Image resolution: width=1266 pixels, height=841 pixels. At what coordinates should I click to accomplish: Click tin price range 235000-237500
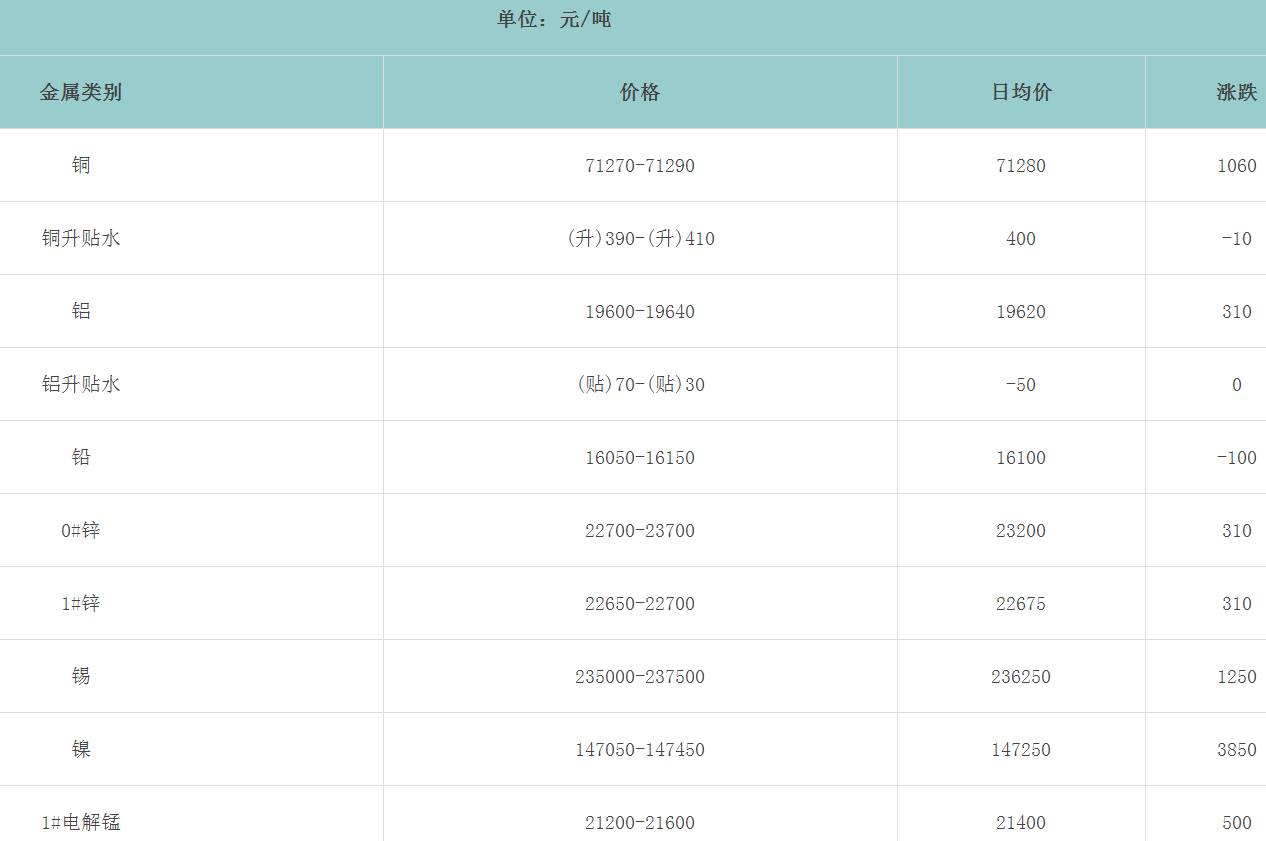(x=640, y=677)
